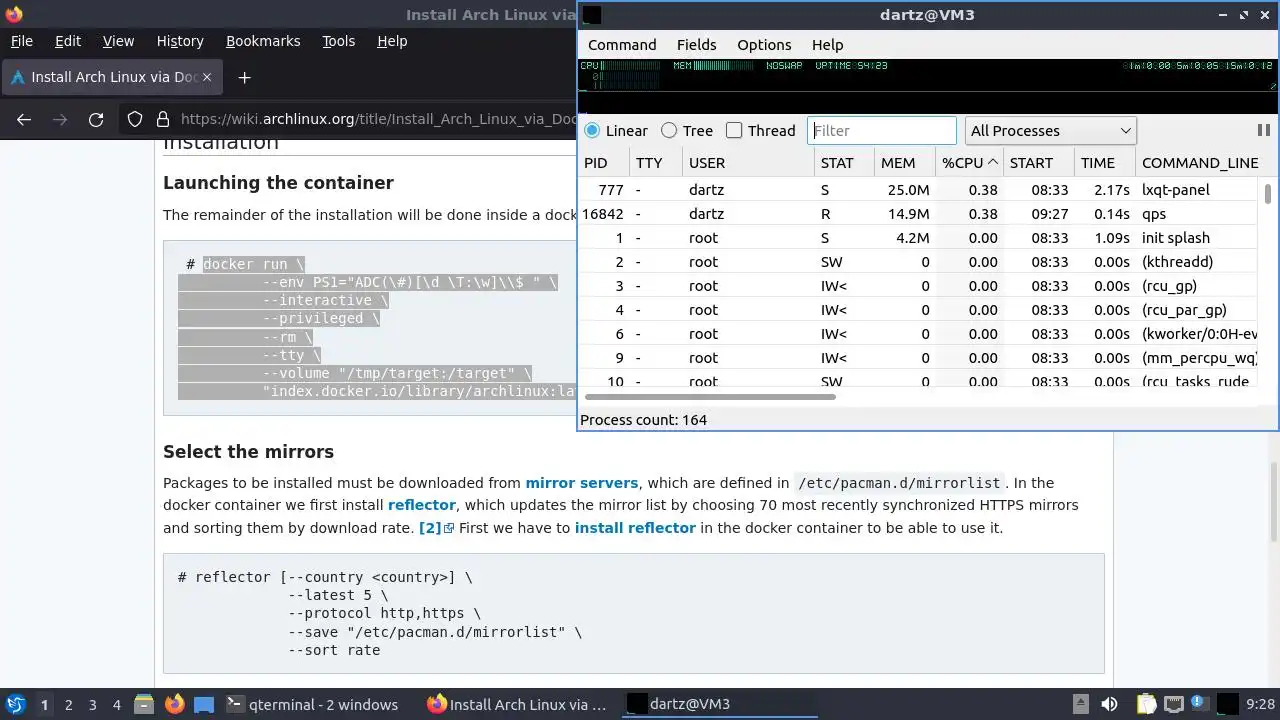Open the Command menu in qps
Screen dimensions: 1280x720
click(622, 45)
